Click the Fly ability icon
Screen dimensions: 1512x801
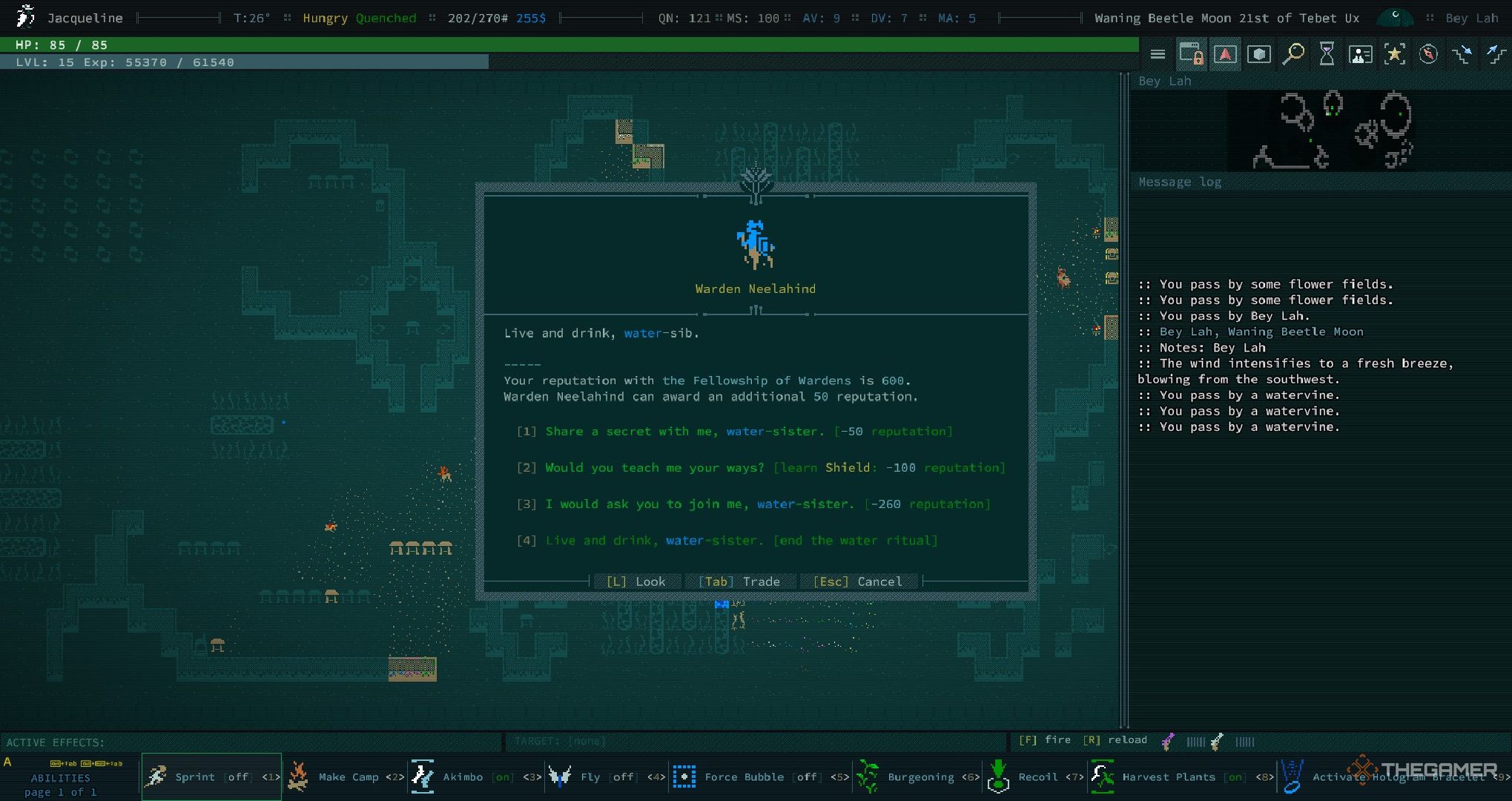point(559,778)
